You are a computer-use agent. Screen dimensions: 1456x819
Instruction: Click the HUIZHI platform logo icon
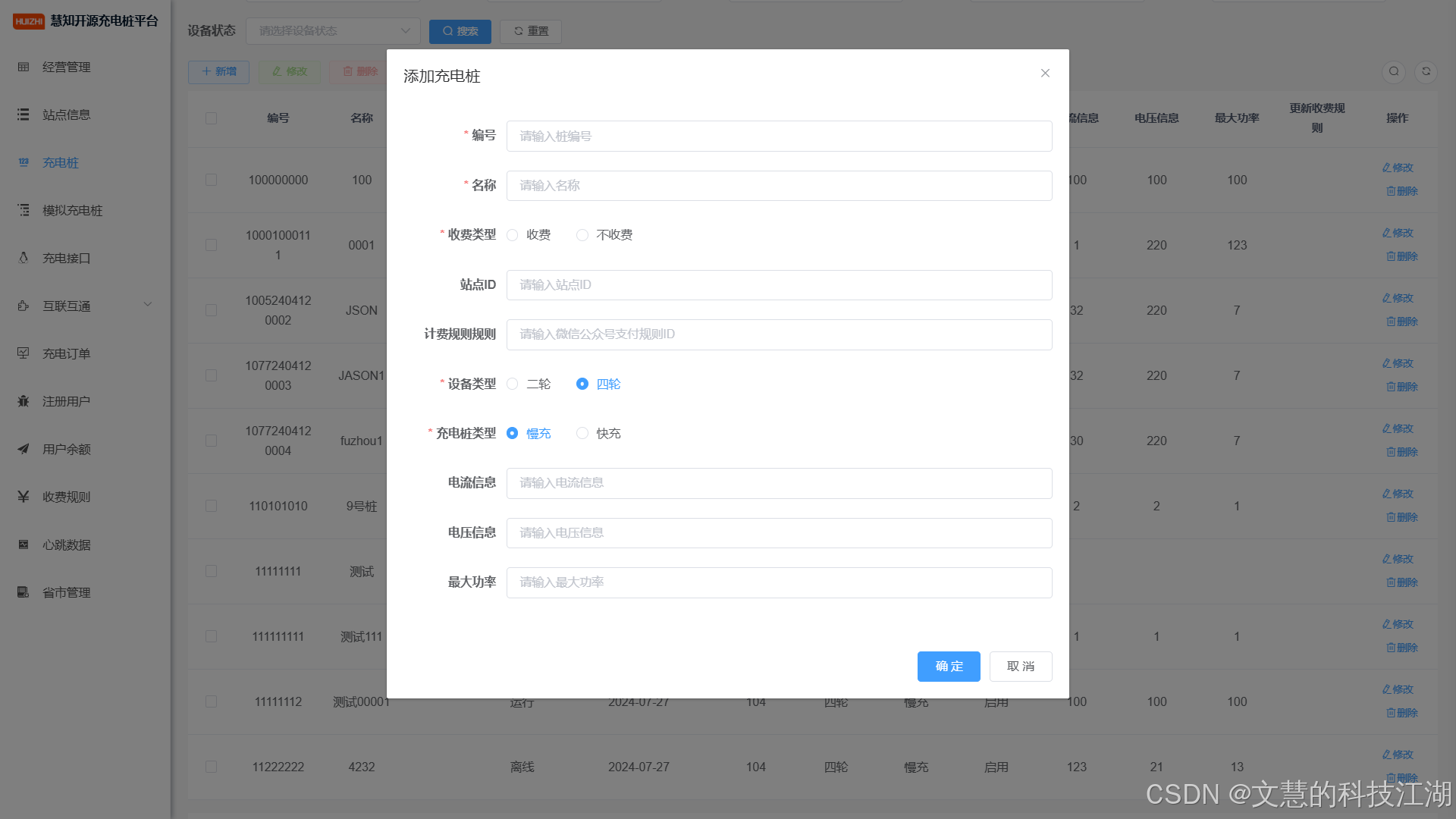(x=29, y=21)
